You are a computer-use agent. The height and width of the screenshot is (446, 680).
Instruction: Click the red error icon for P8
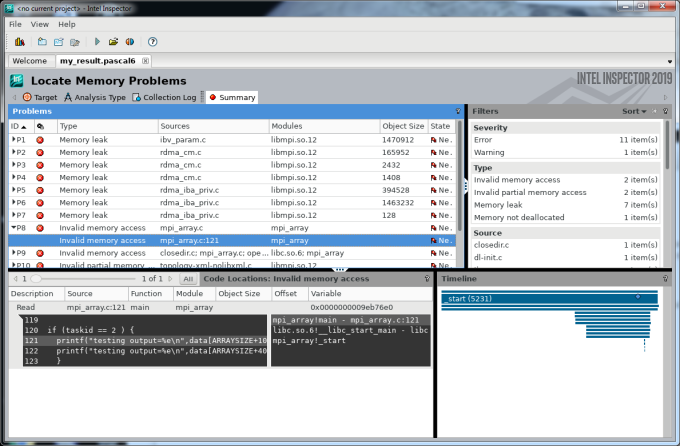coord(40,228)
